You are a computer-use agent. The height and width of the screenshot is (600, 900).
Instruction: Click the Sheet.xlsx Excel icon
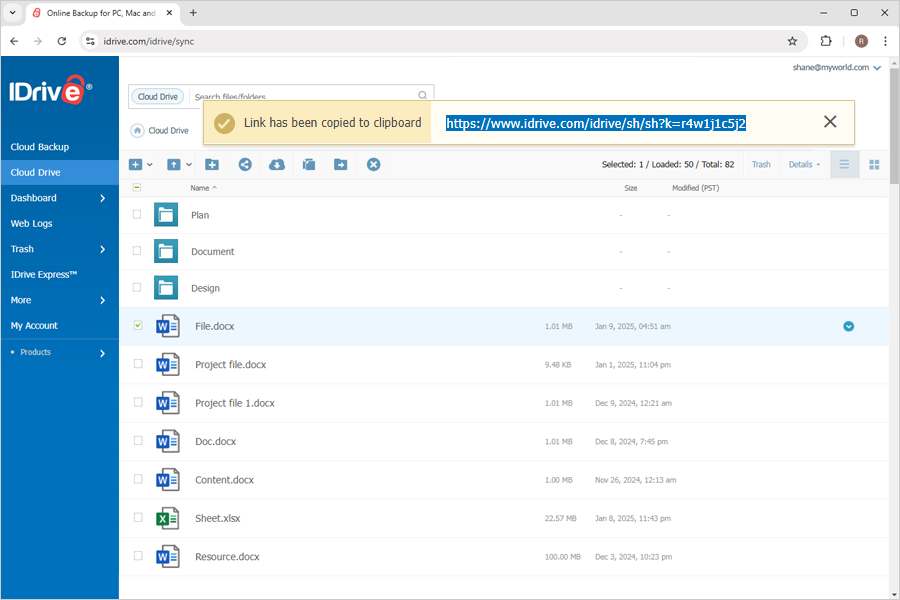(168, 518)
